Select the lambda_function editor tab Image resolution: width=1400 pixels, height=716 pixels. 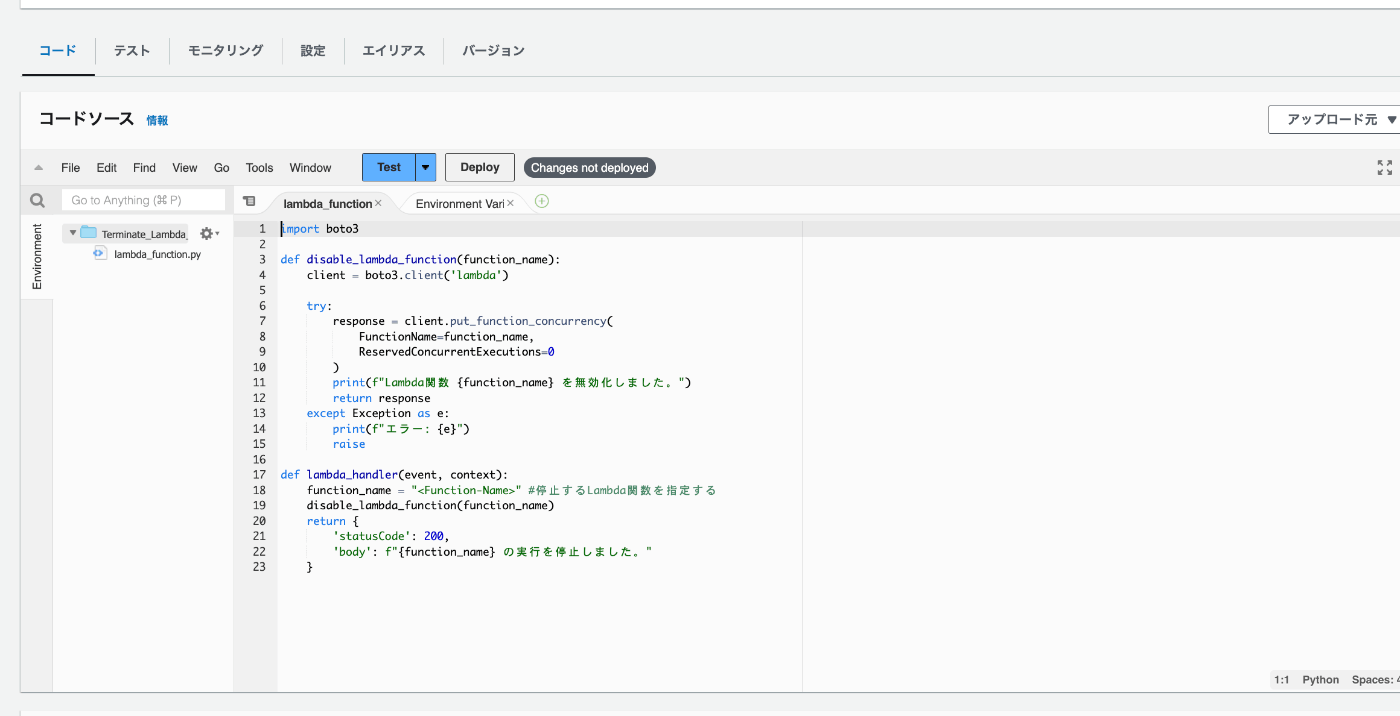click(x=327, y=203)
